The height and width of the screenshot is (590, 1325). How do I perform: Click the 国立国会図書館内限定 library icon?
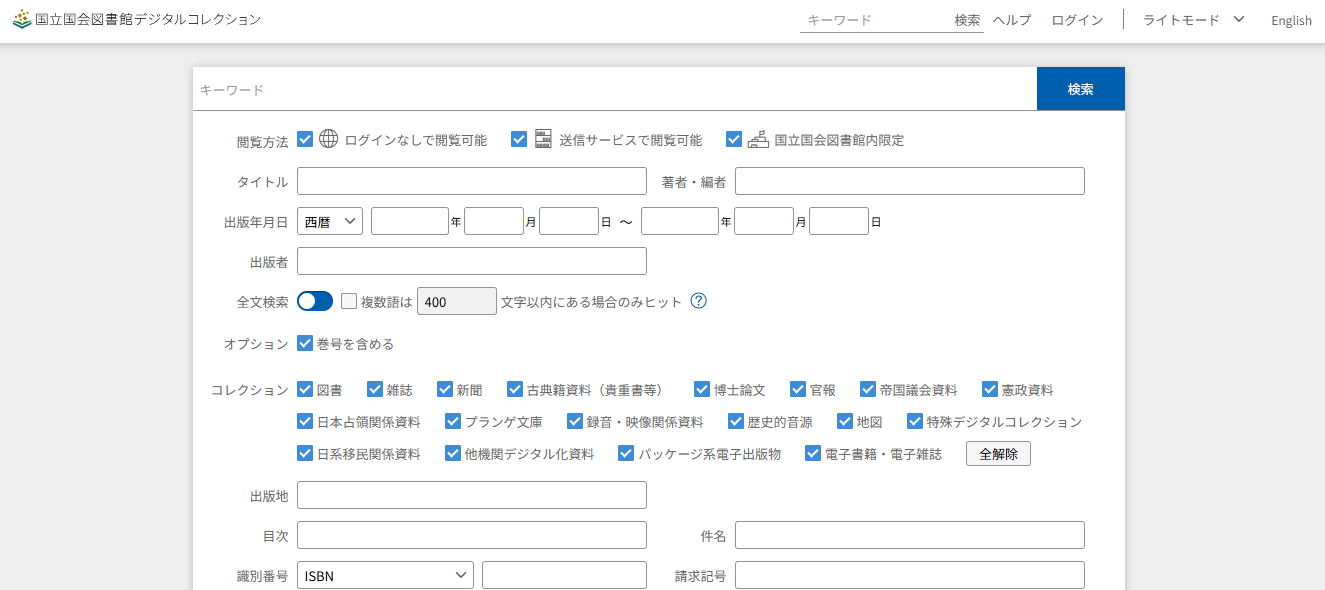[758, 139]
